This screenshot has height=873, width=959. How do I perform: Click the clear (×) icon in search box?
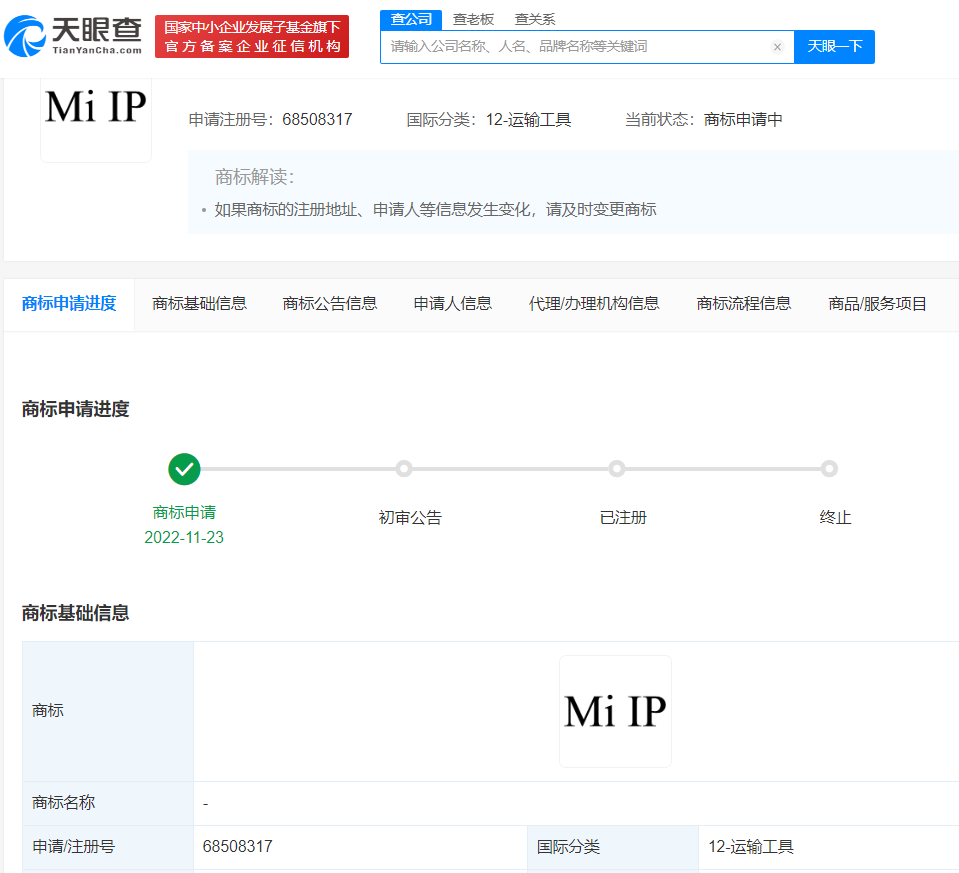[778, 47]
